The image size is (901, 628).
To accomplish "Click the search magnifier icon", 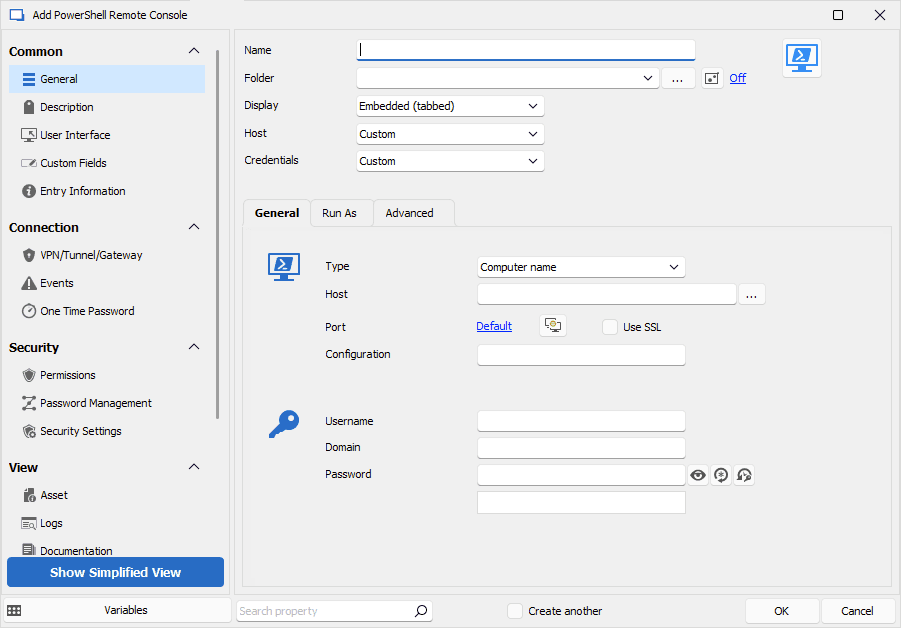I will pos(421,611).
